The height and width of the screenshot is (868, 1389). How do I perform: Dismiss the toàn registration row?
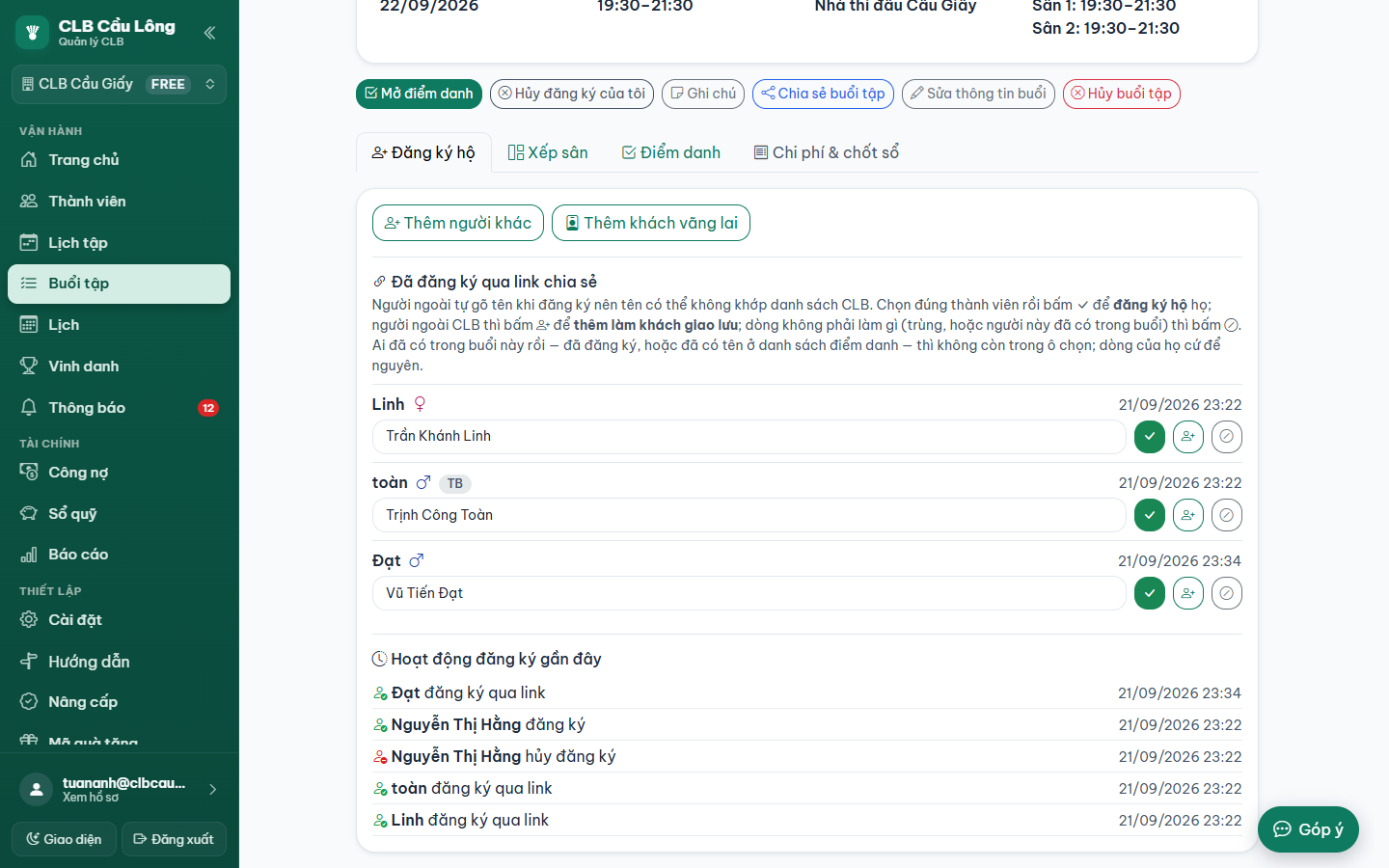(1227, 515)
